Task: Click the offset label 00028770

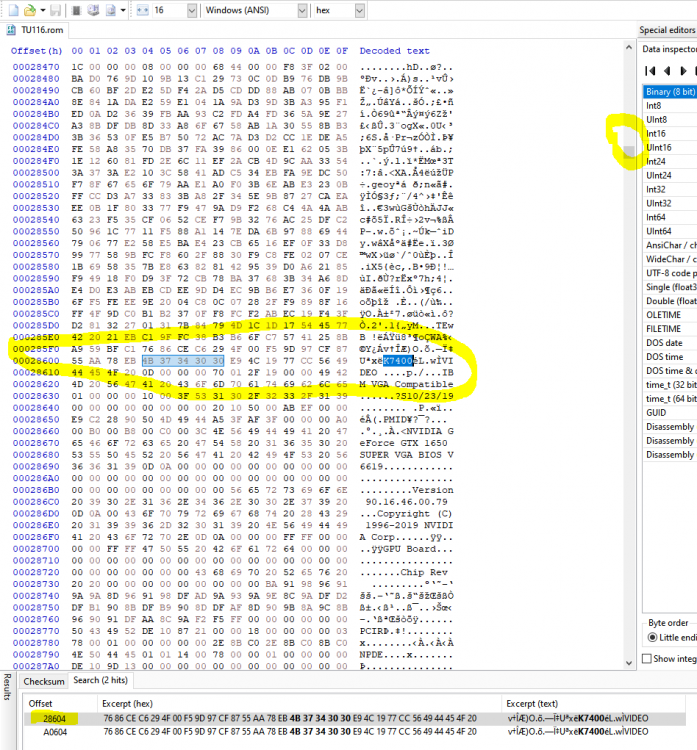Action: click(36, 631)
